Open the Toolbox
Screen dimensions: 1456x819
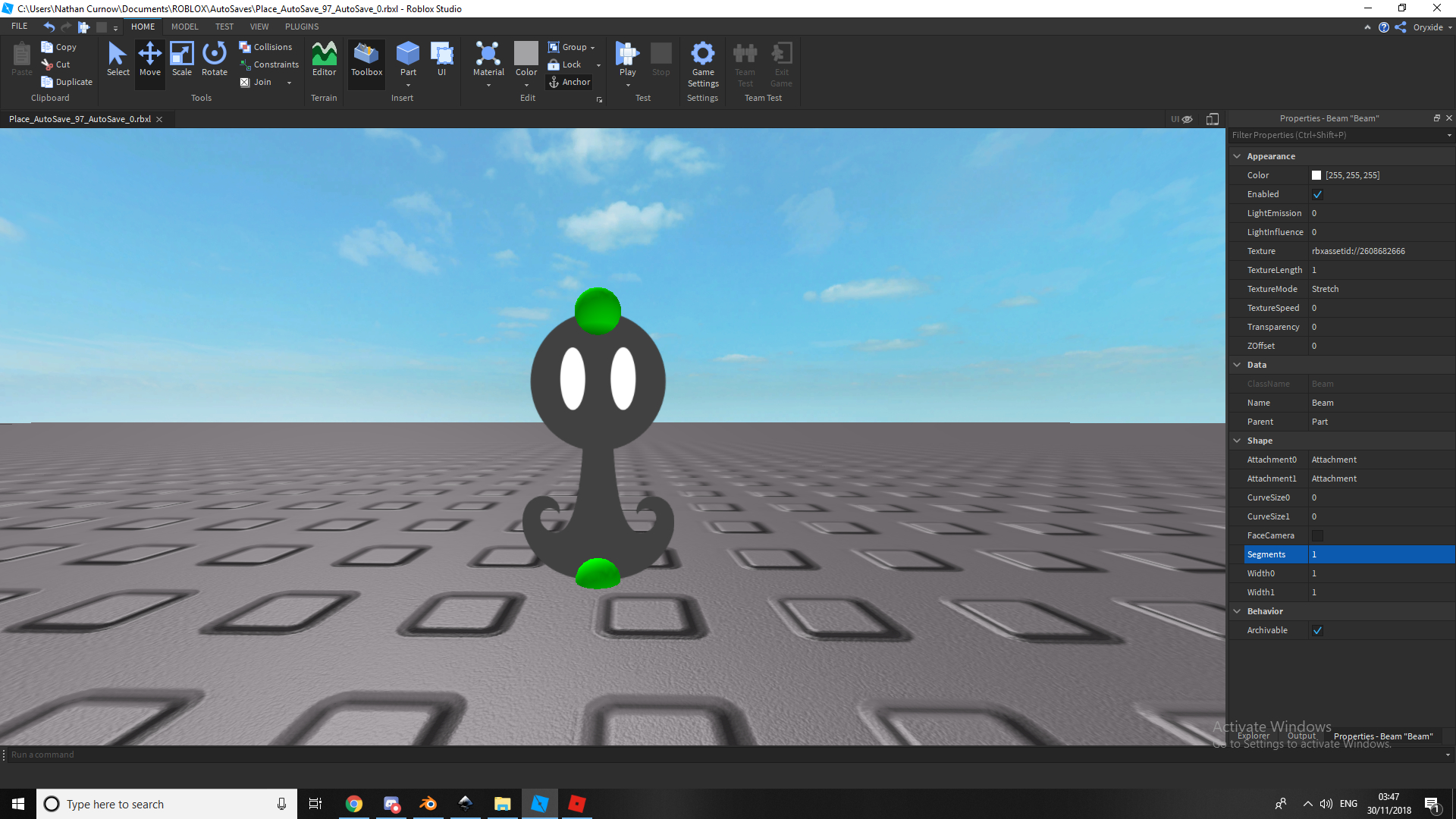tap(366, 61)
